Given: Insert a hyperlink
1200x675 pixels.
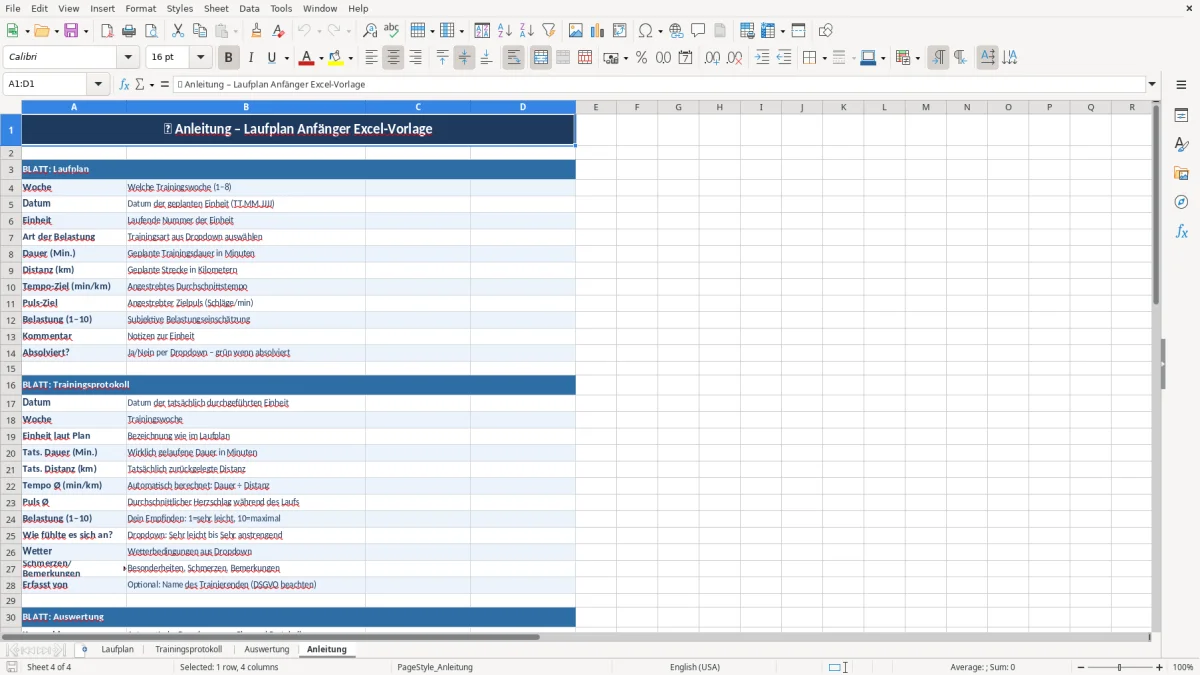Looking at the screenshot, I should (677, 31).
